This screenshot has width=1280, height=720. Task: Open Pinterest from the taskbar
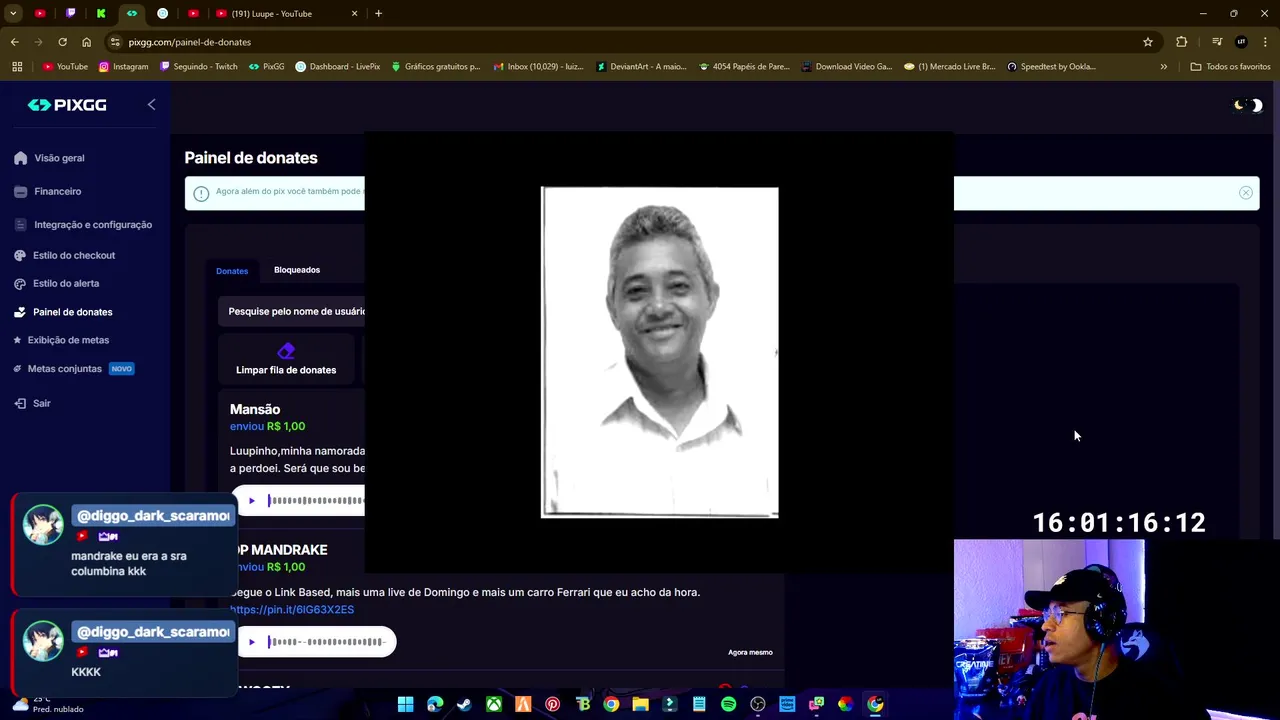point(552,704)
